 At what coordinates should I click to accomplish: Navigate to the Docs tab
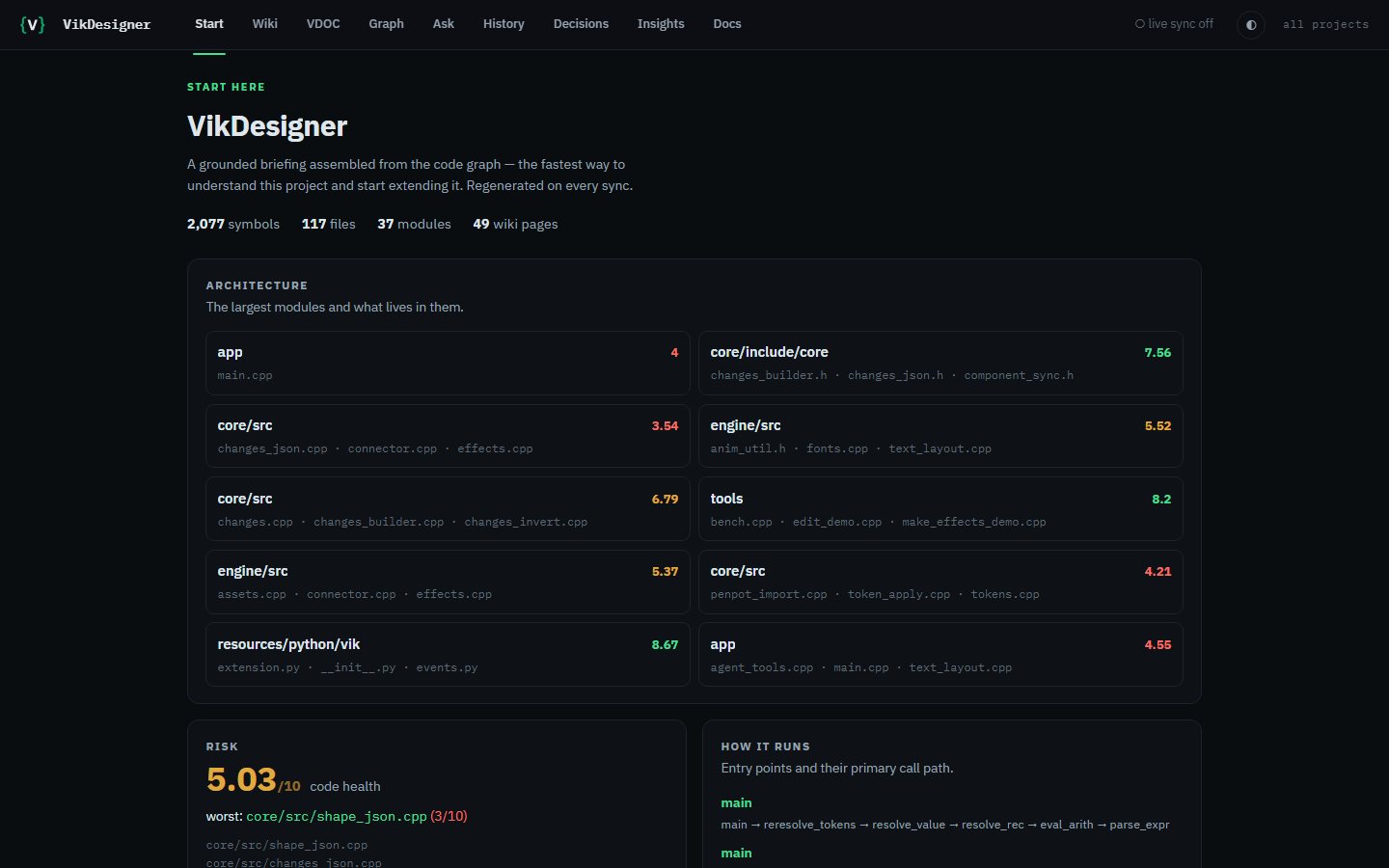tap(727, 24)
